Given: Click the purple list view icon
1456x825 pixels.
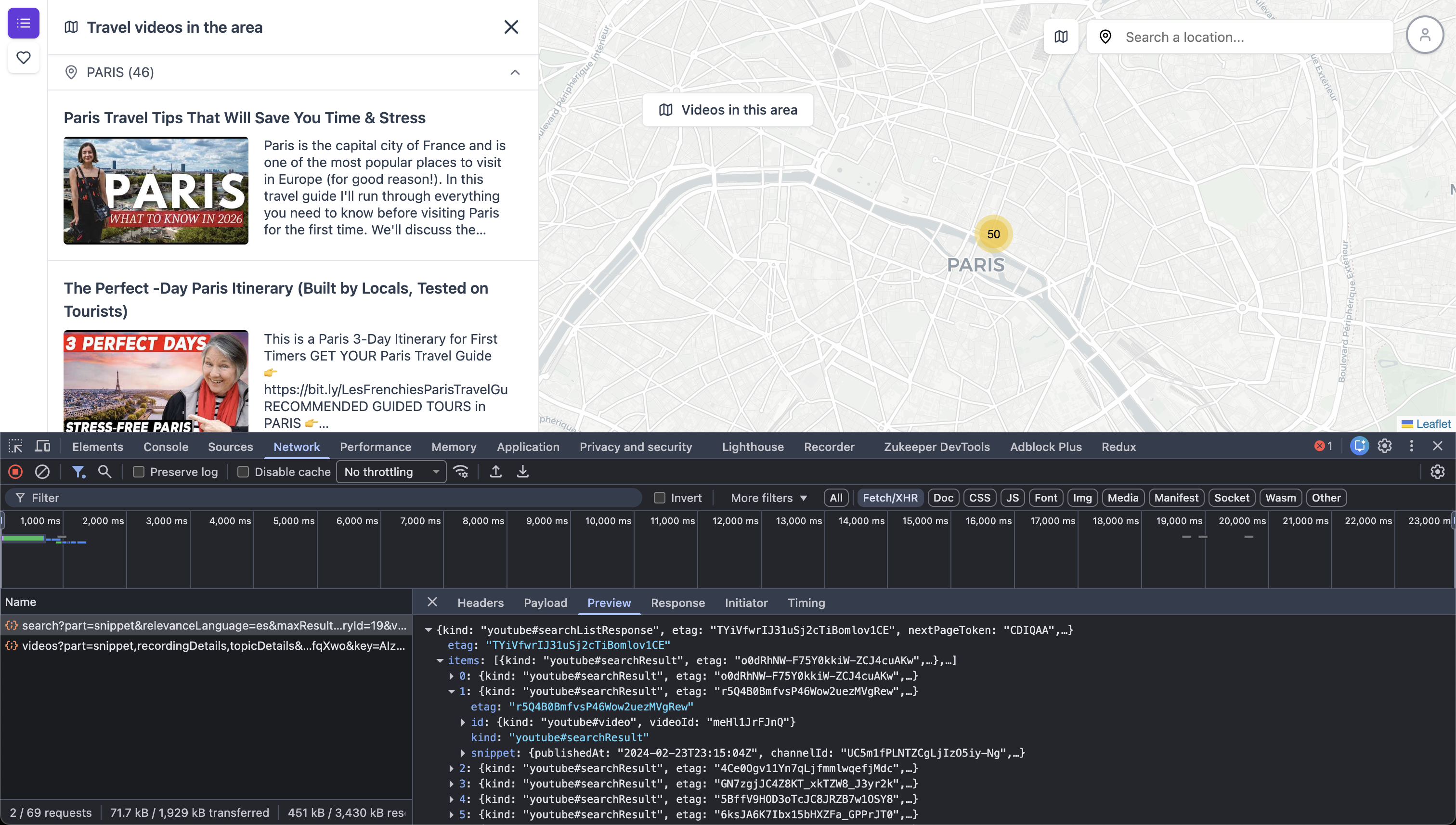Looking at the screenshot, I should (23, 23).
